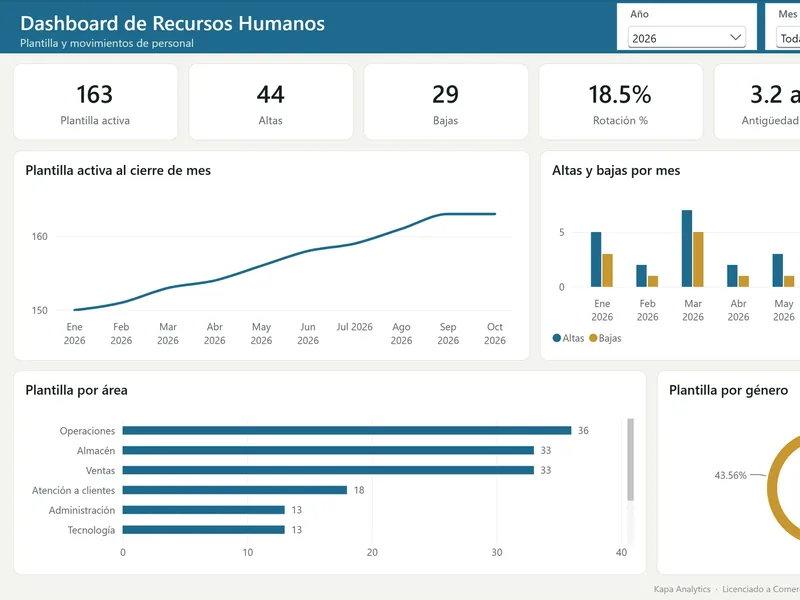This screenshot has width=800, height=600.
Task: Click the Feb 2026 Altas bar
Action: (641, 276)
